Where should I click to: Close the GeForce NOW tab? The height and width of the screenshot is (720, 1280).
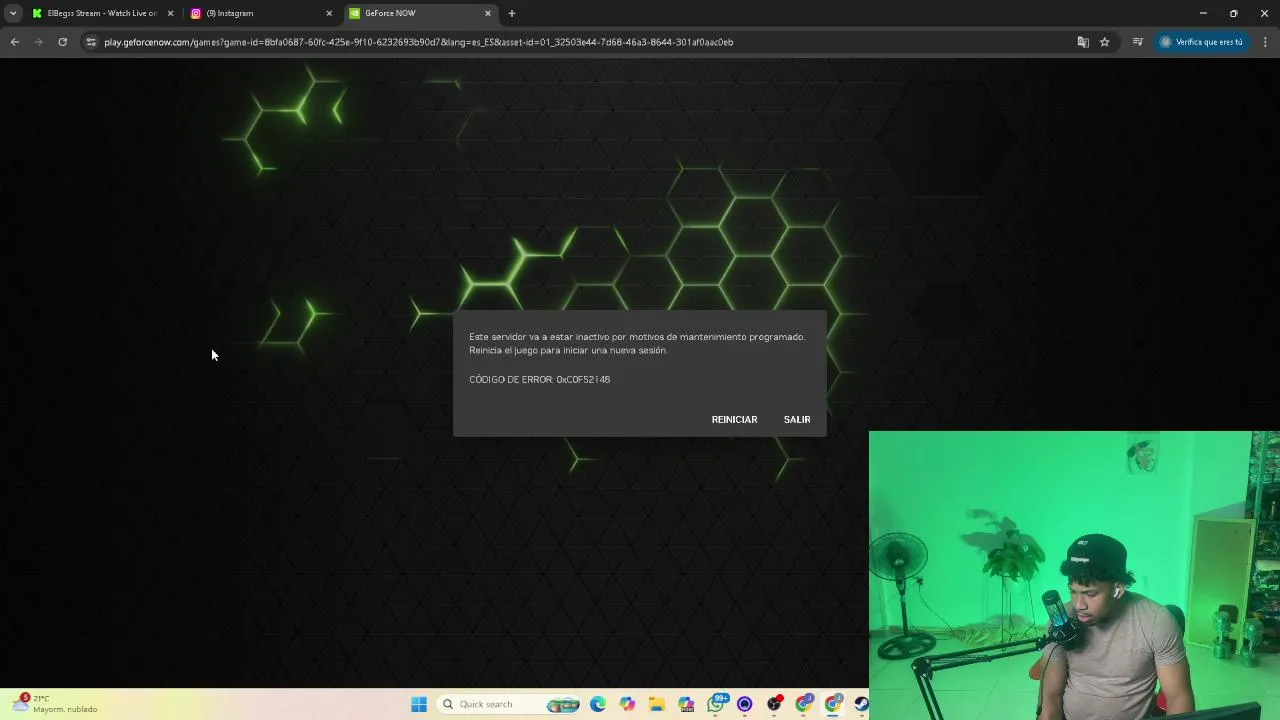point(488,13)
